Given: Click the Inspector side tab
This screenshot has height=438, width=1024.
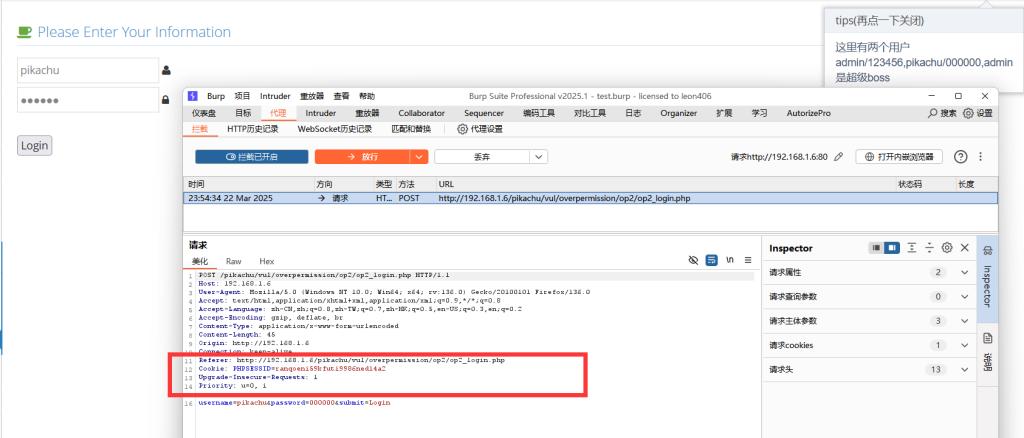Looking at the screenshot, I should click(987, 279).
